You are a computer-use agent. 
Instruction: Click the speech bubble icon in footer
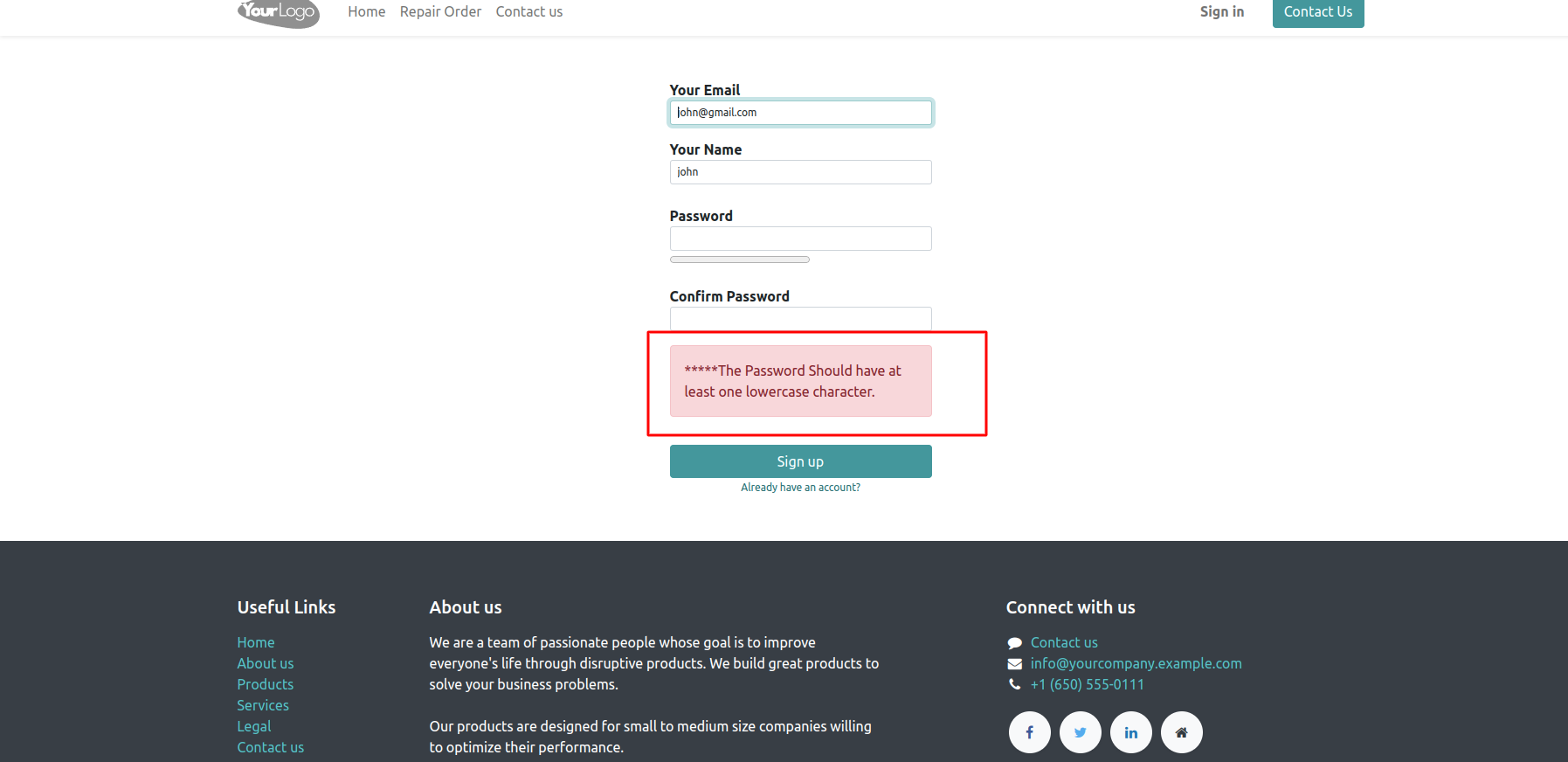pos(1014,643)
